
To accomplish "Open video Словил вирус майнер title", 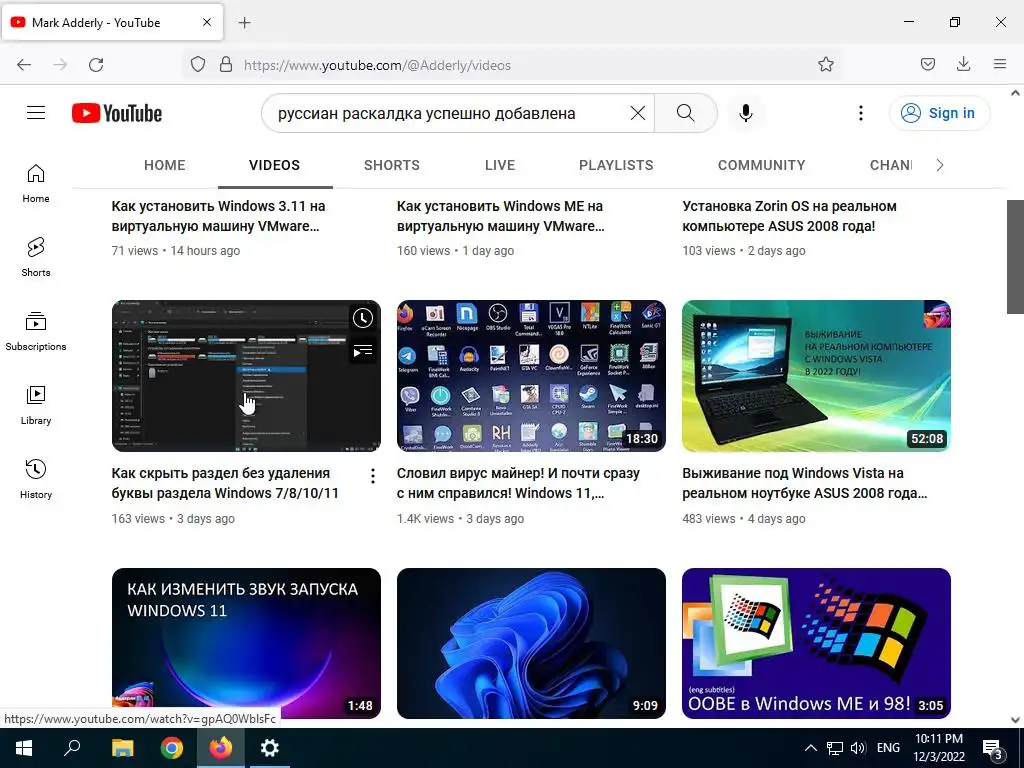I will [x=519, y=483].
